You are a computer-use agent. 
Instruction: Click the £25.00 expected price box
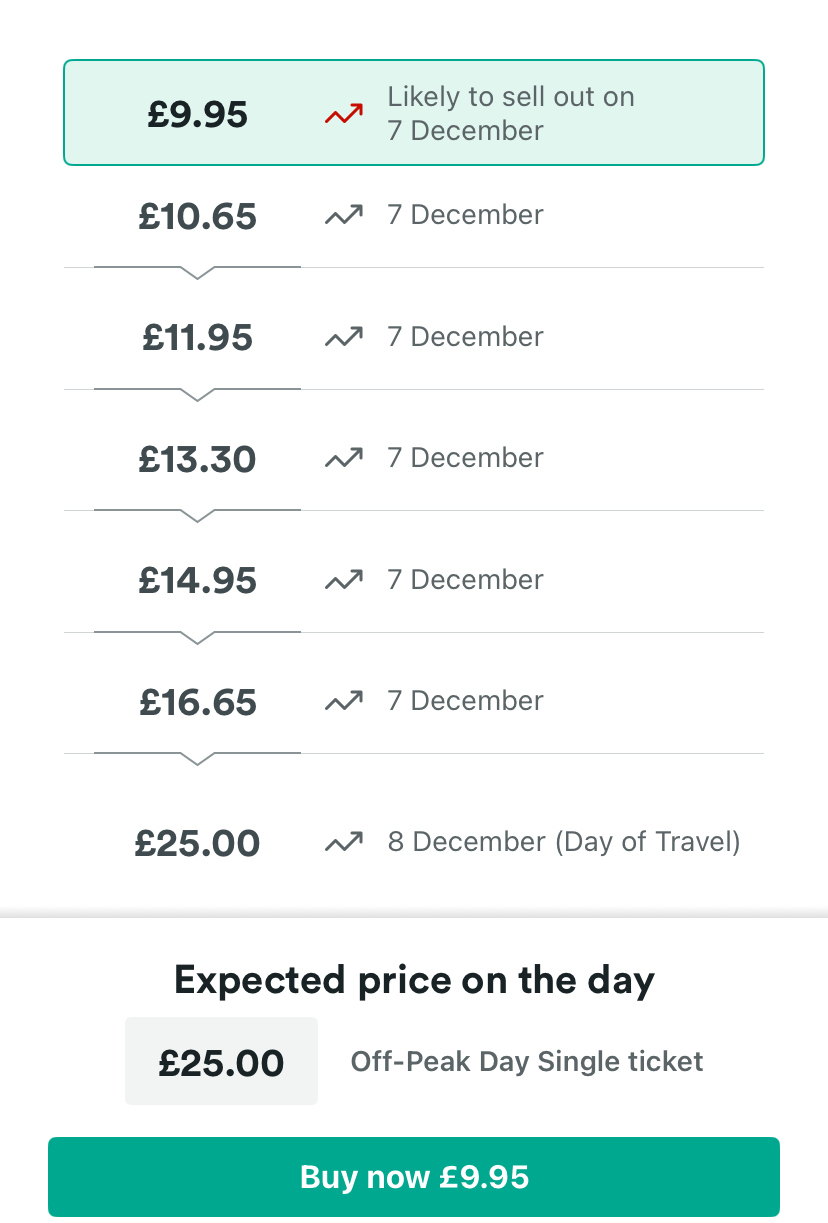point(221,1062)
